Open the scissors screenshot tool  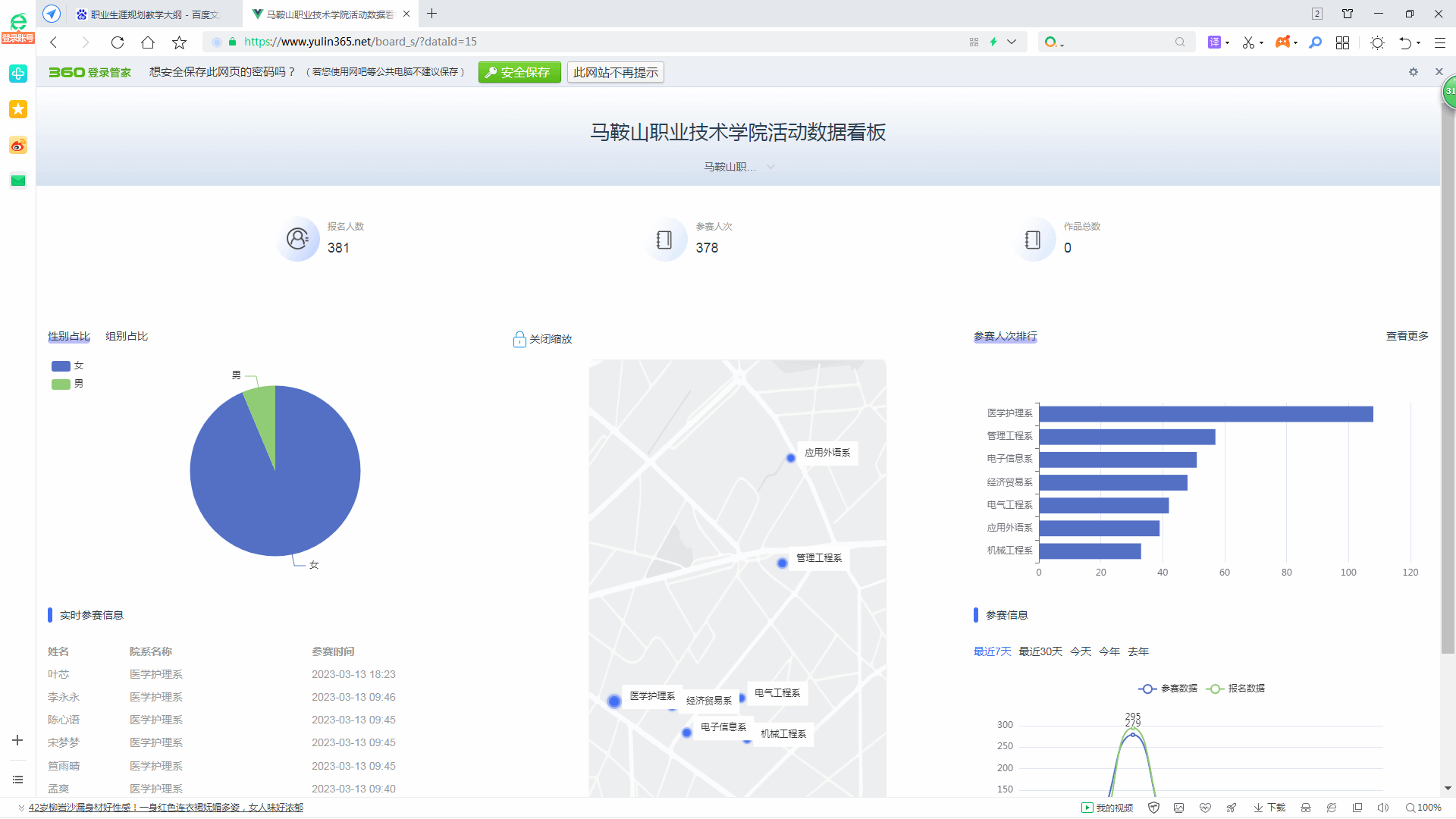pyautogui.click(x=1248, y=42)
